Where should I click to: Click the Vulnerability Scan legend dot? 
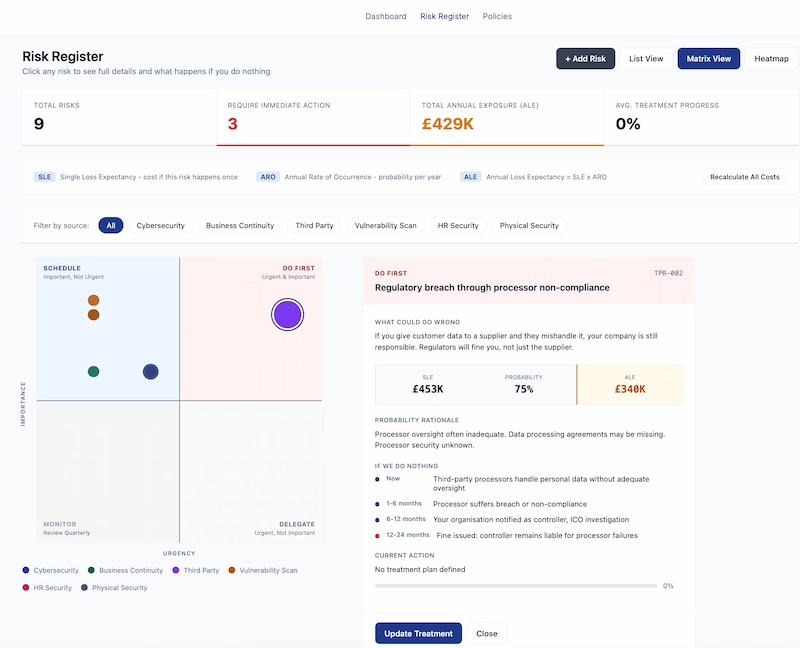pos(231,570)
